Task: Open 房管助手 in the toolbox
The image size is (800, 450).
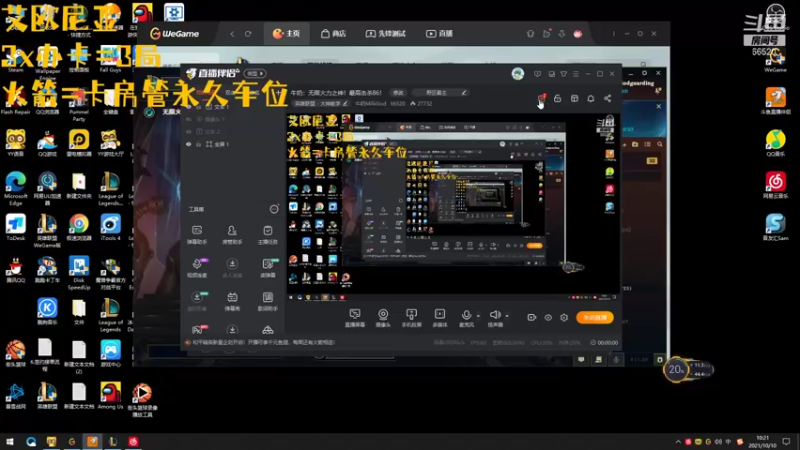Action: [x=232, y=235]
